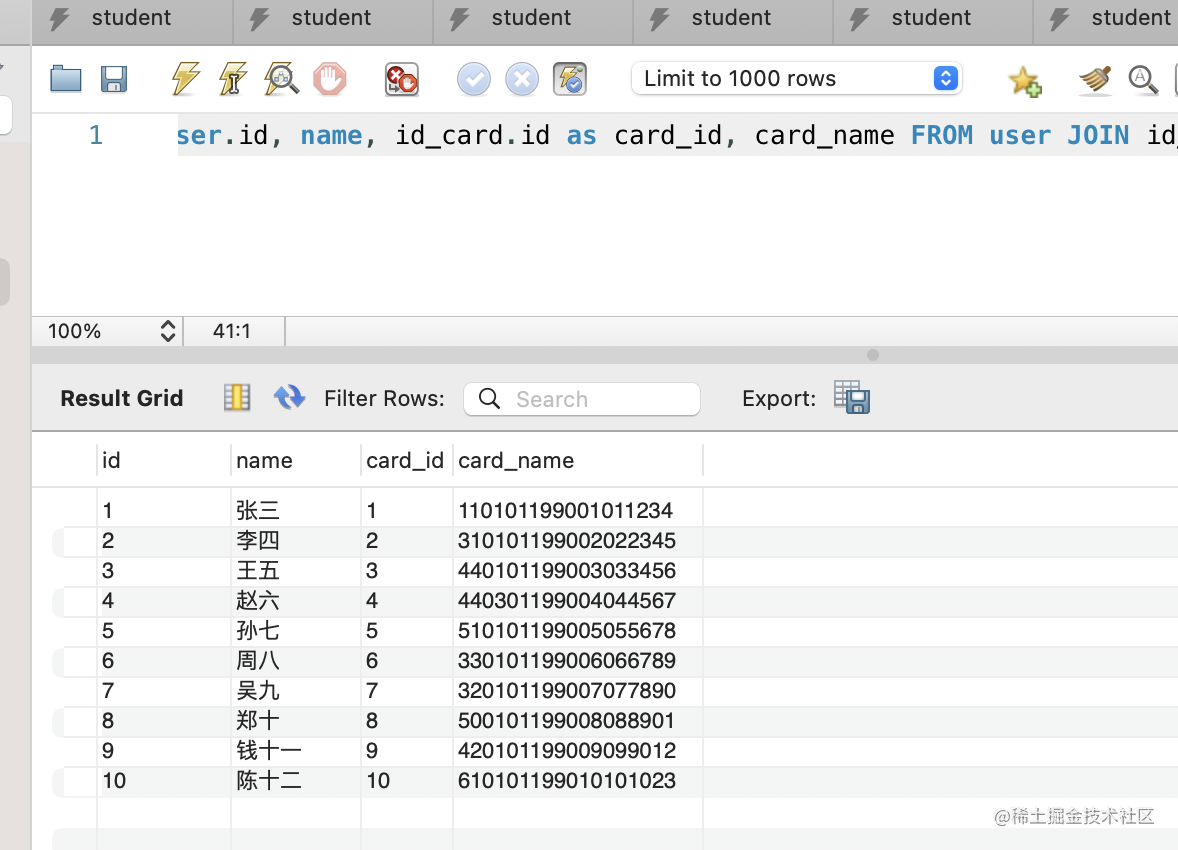Switch to the third student tab
1178x850 pixels.
tap(532, 17)
